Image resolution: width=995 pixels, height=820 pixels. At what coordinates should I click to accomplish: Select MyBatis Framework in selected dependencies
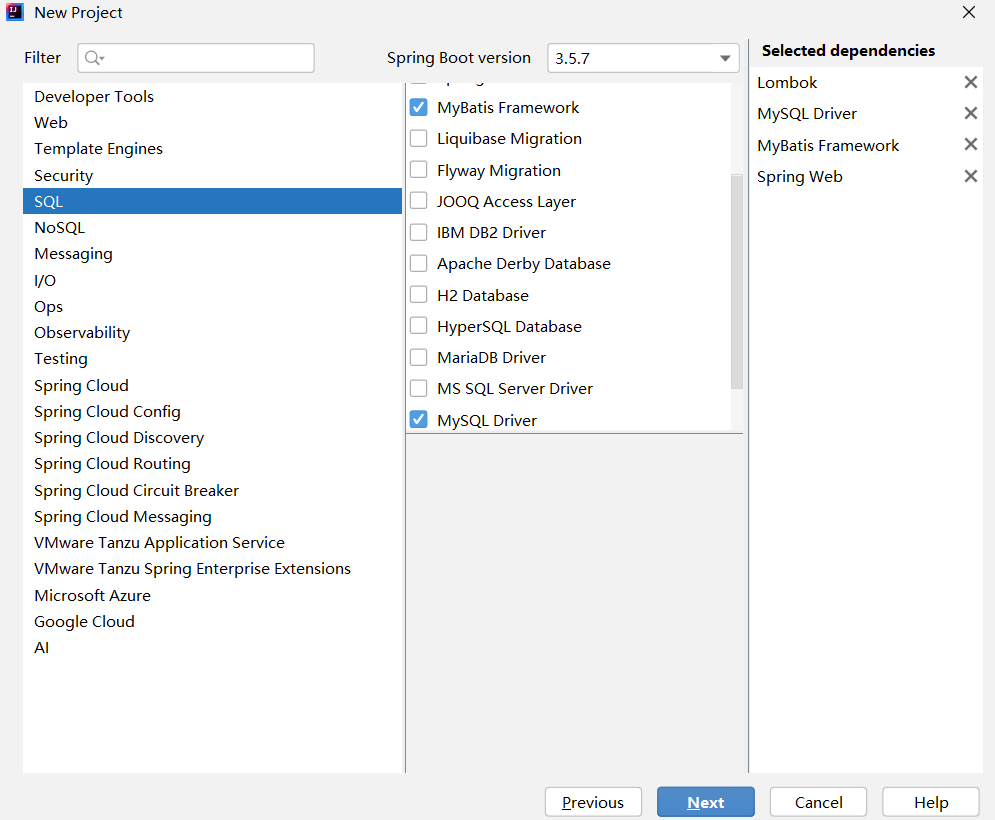click(828, 145)
